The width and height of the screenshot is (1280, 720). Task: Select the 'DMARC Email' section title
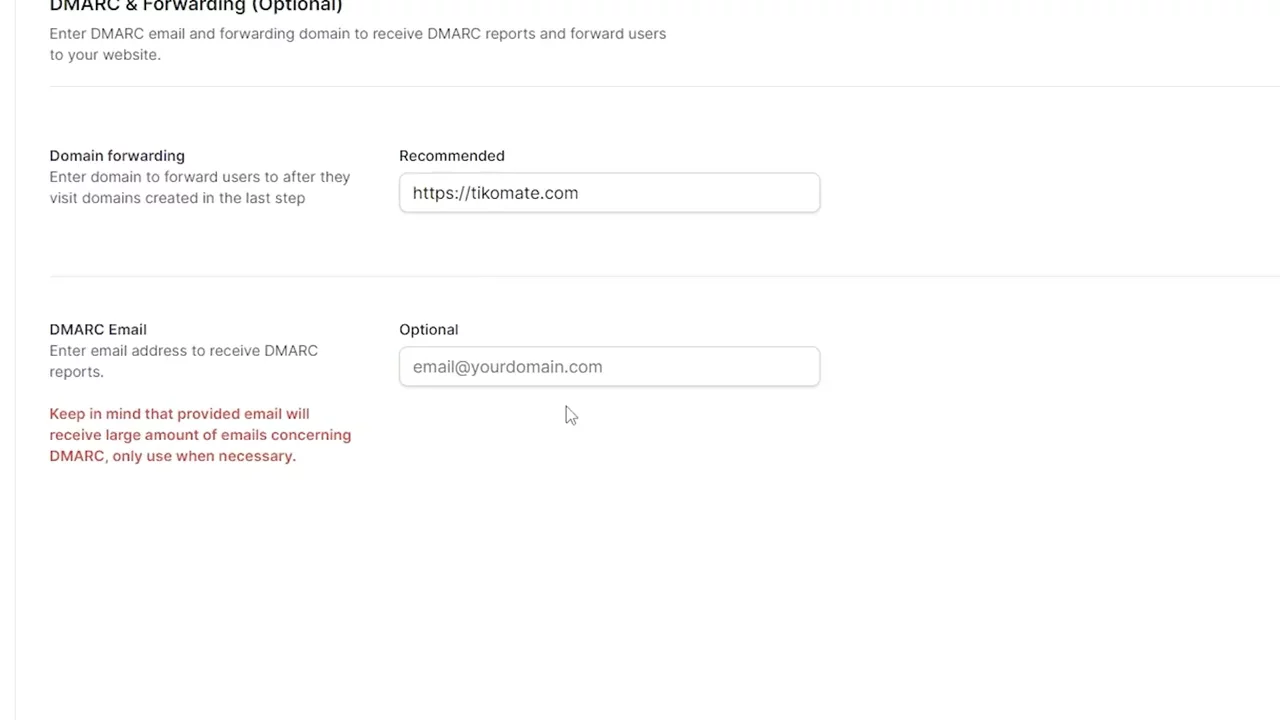pos(98,330)
